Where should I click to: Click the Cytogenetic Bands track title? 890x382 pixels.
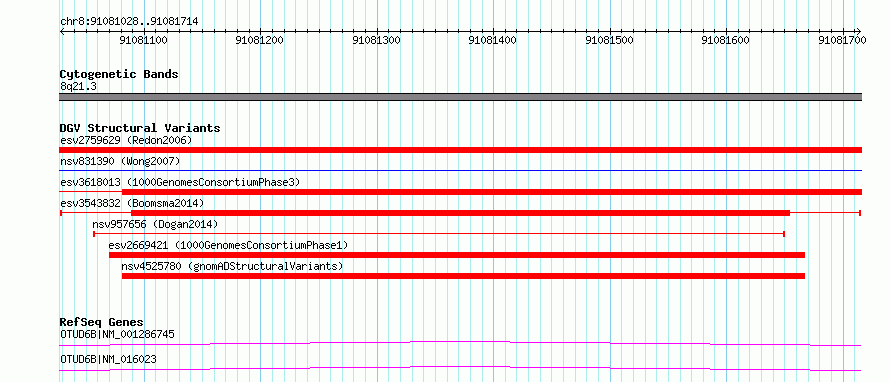(x=119, y=74)
